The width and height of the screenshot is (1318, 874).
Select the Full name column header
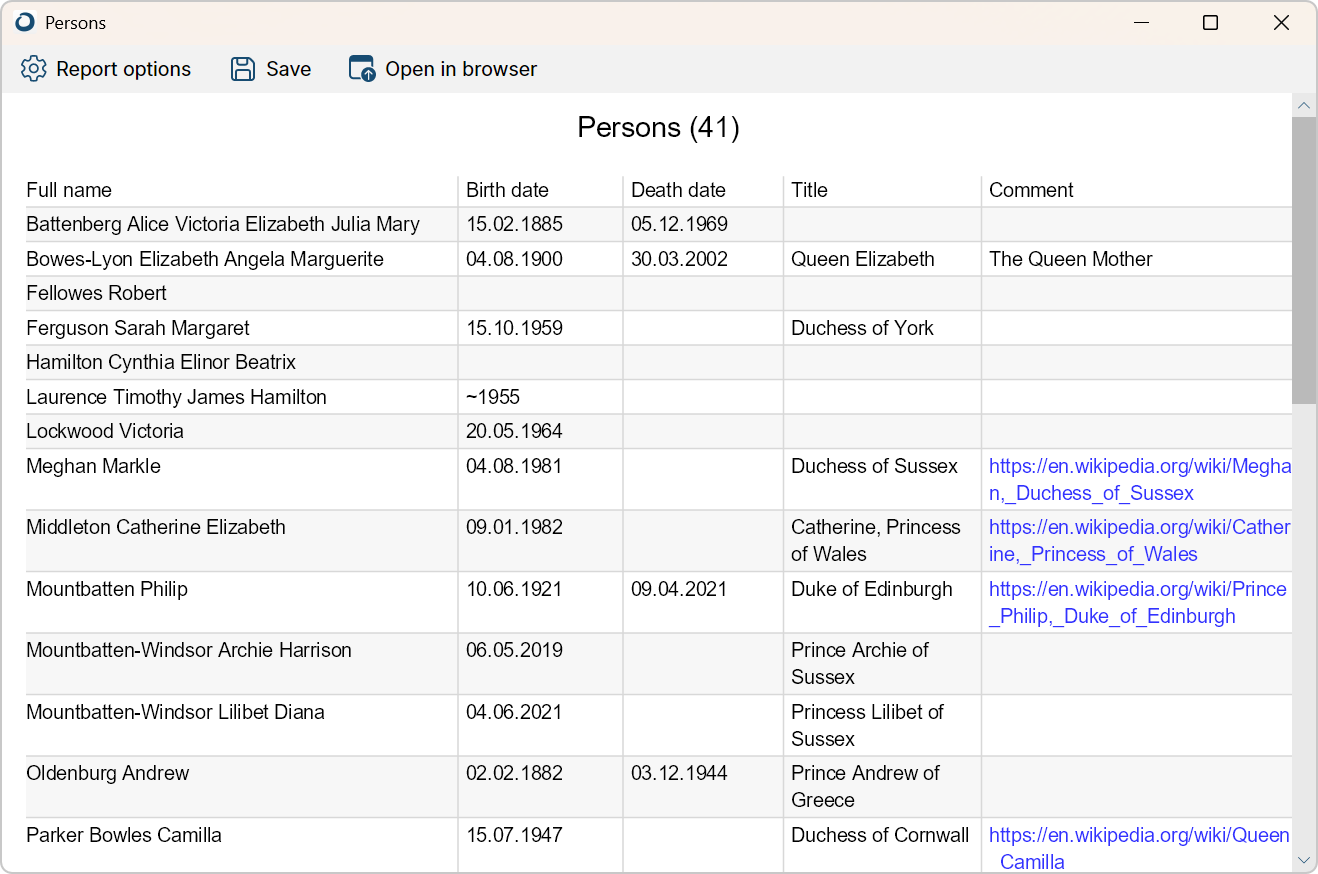[69, 190]
